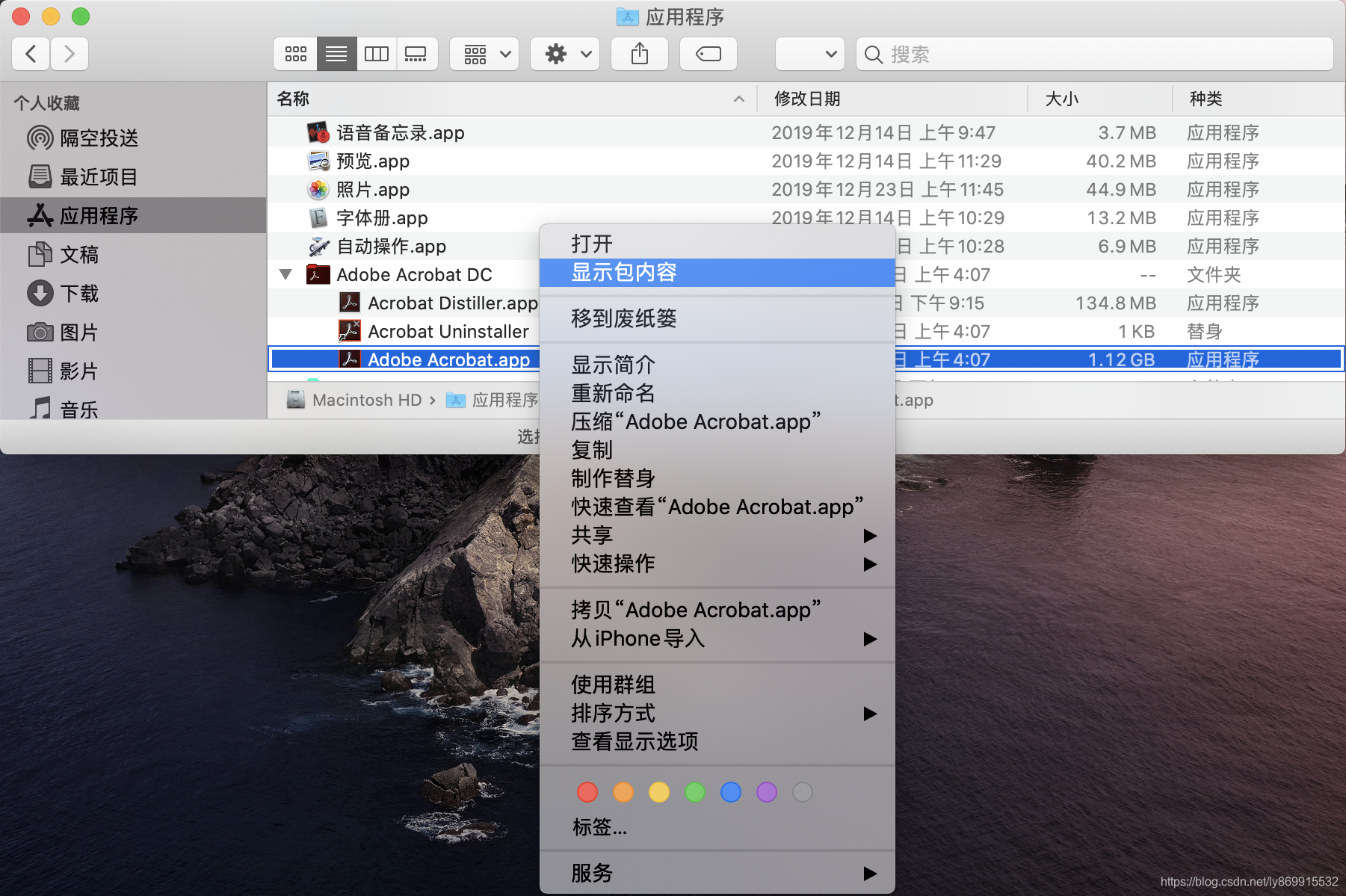
Task: Sort by 种类 column header
Action: 1259,99
